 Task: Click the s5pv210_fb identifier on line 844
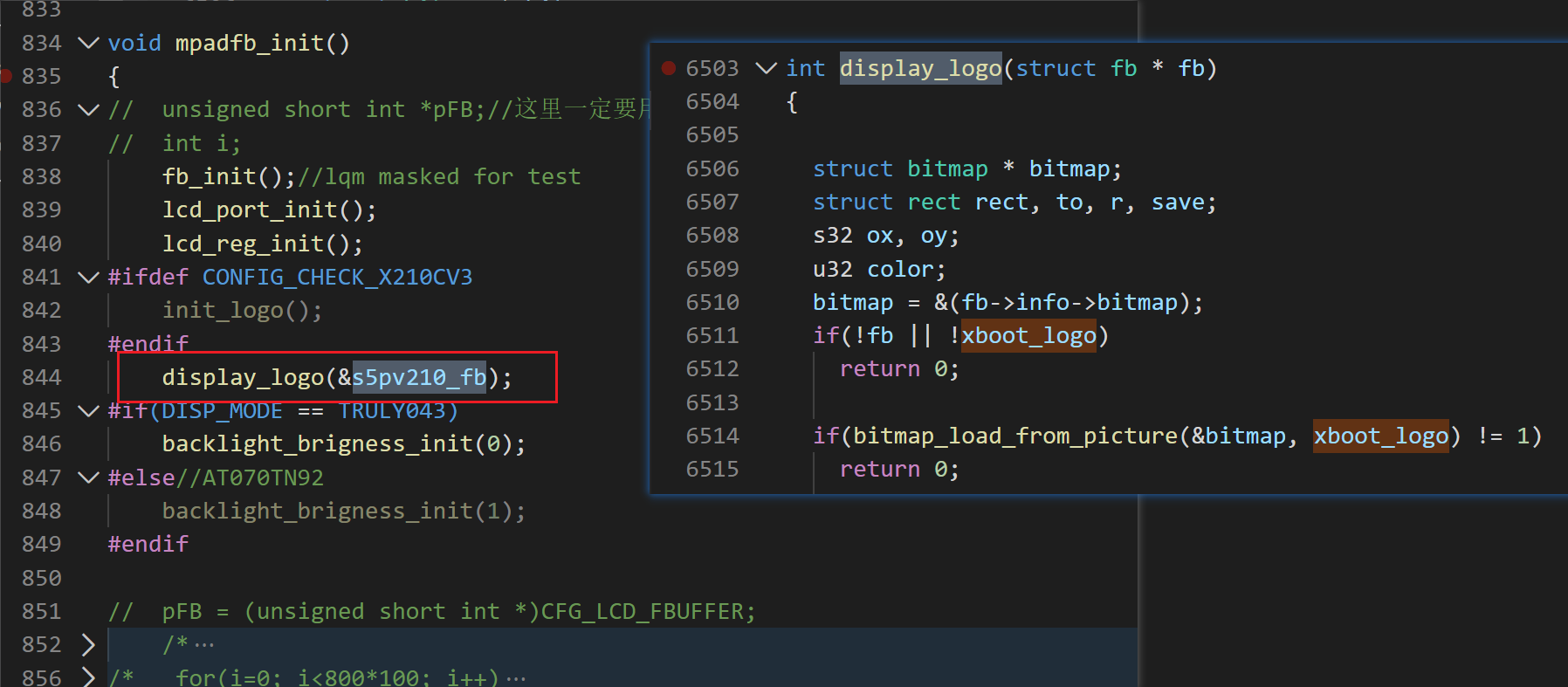tap(419, 377)
